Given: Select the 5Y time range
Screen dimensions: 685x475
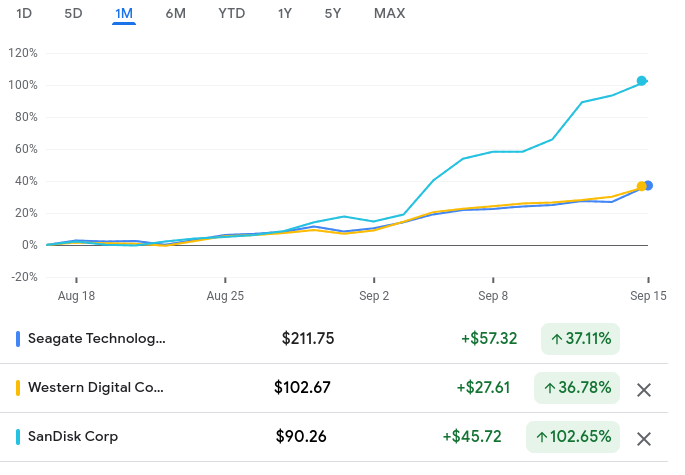Looking at the screenshot, I should (333, 13).
